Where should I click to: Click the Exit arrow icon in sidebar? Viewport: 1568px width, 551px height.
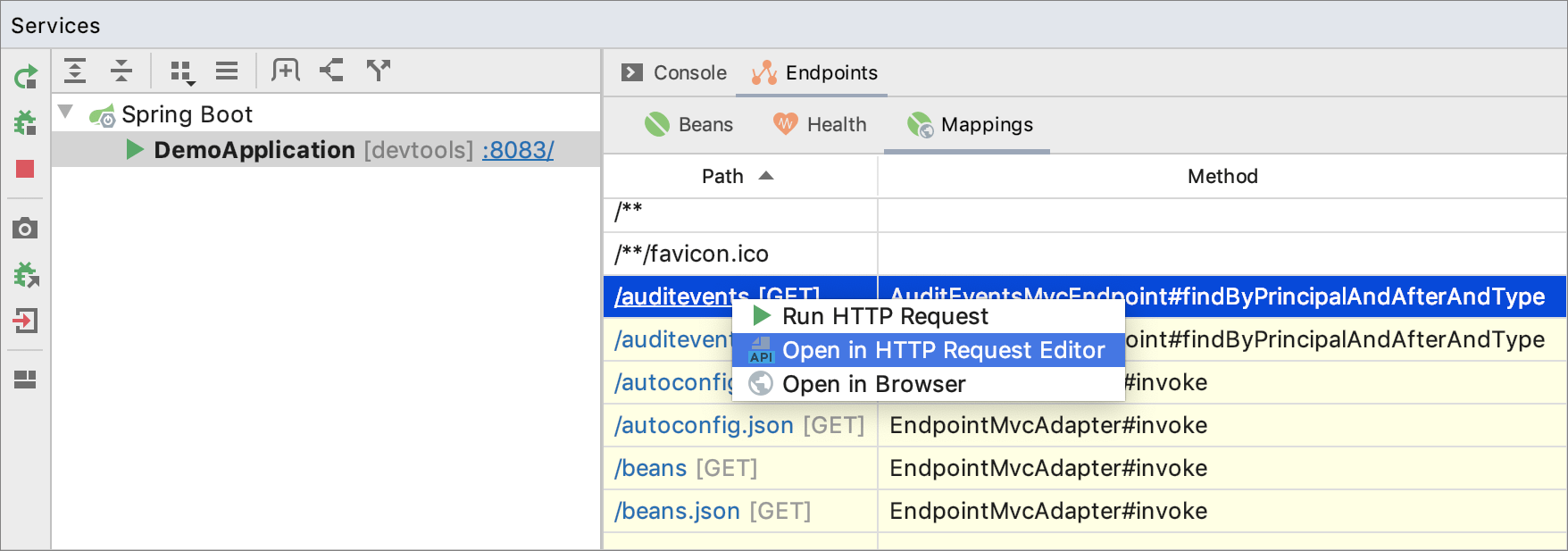[25, 321]
